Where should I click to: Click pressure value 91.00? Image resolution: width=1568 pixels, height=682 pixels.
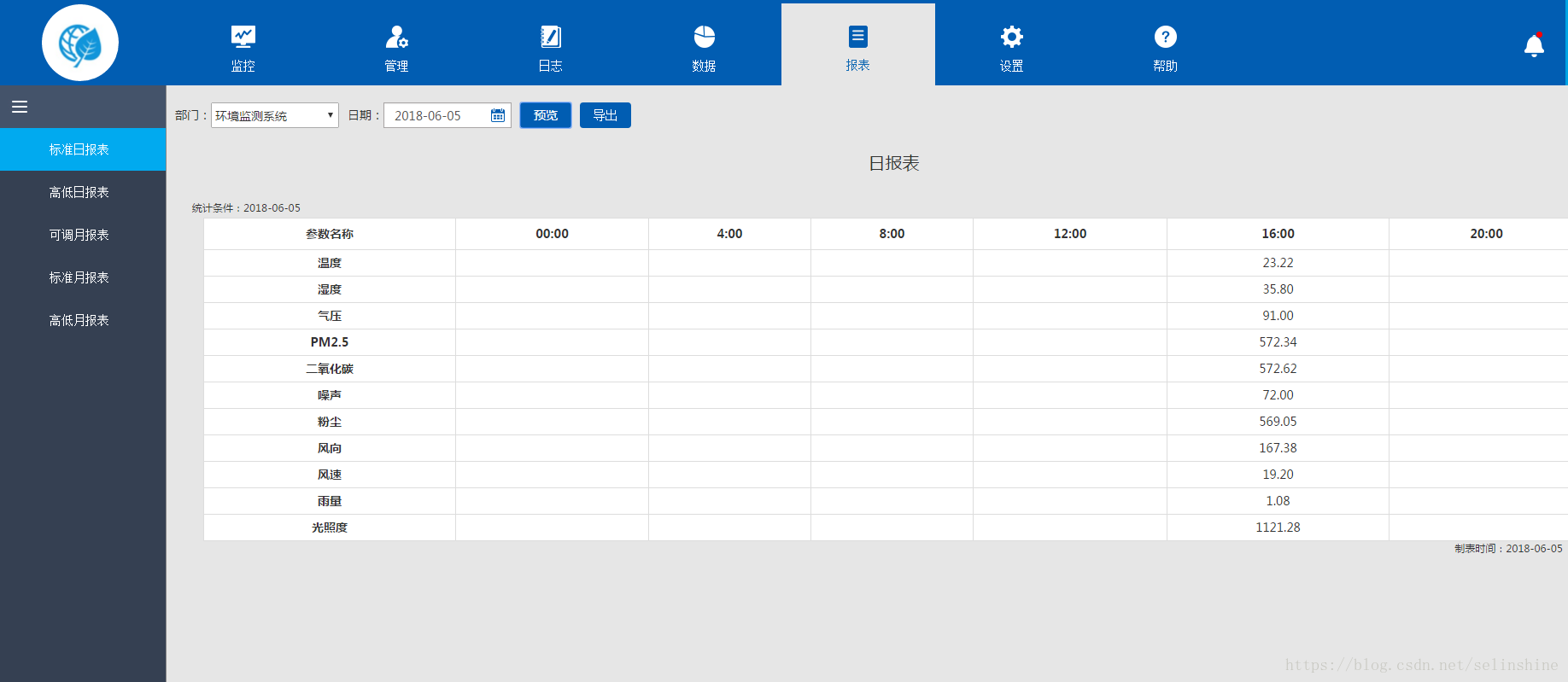[1278, 316]
